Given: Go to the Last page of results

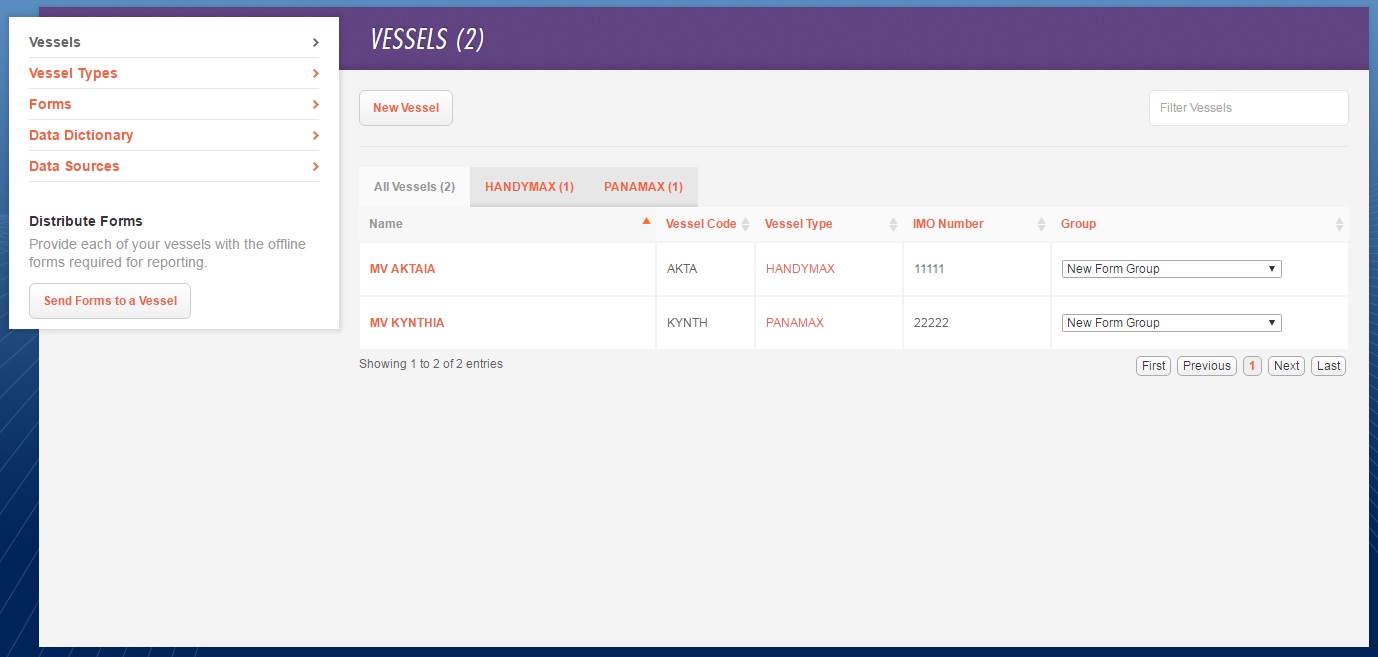Looking at the screenshot, I should coord(1328,365).
